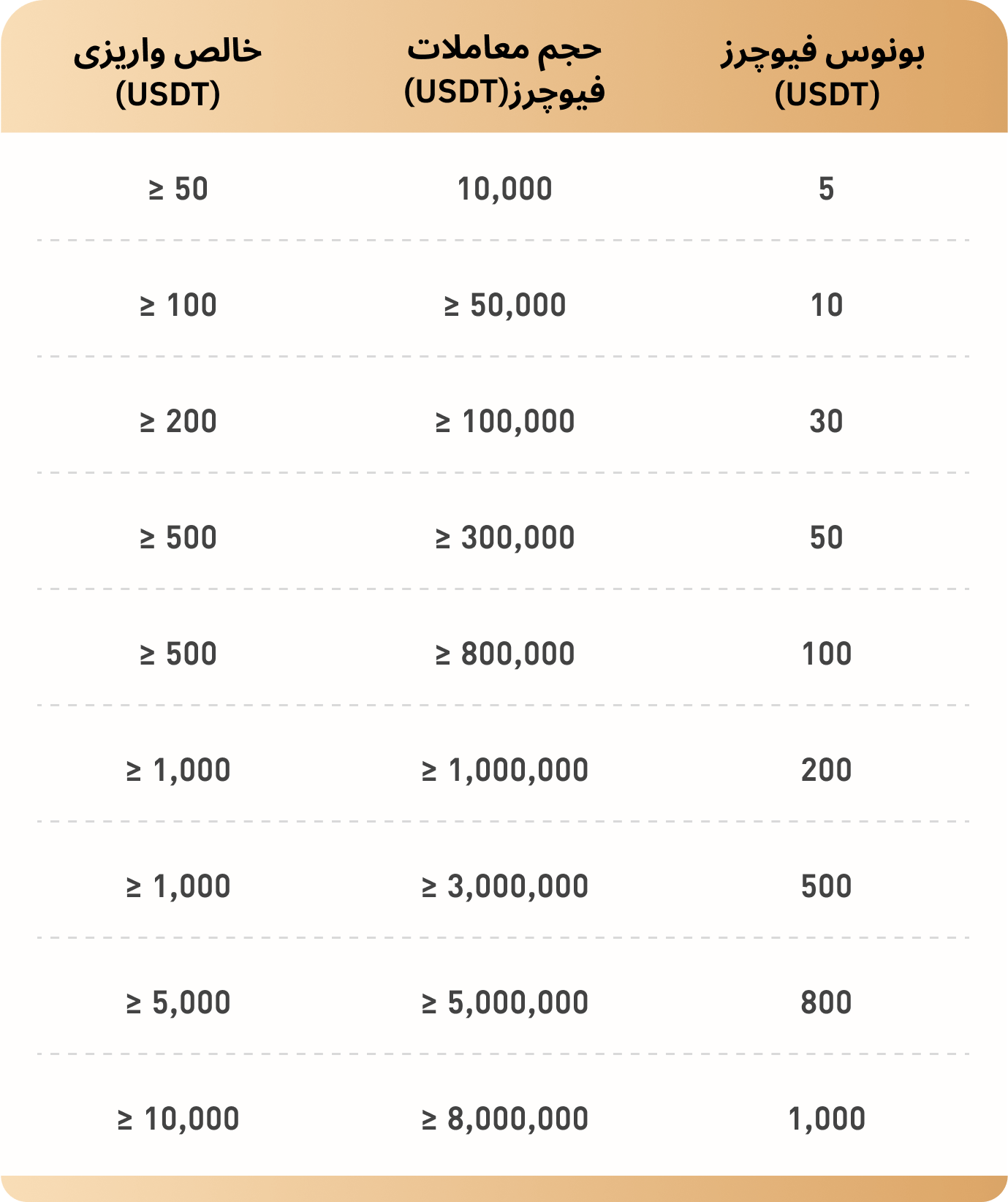Click the ≥ 100 deposit cell

178,306
